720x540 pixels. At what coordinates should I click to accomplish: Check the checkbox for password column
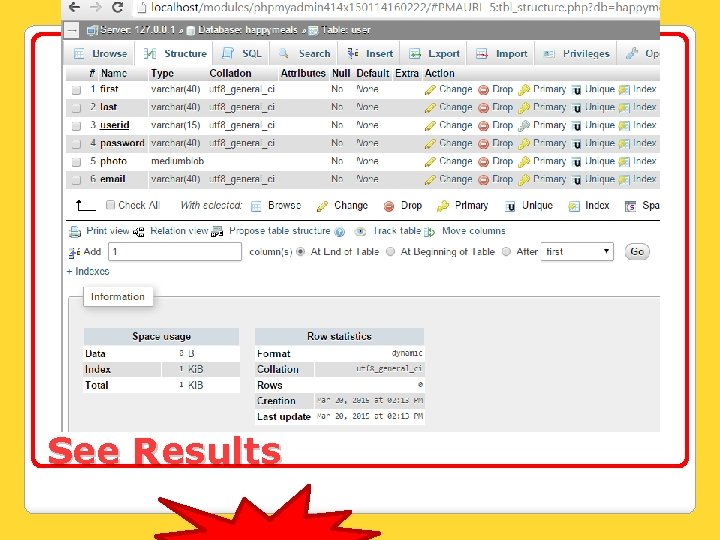point(76,144)
